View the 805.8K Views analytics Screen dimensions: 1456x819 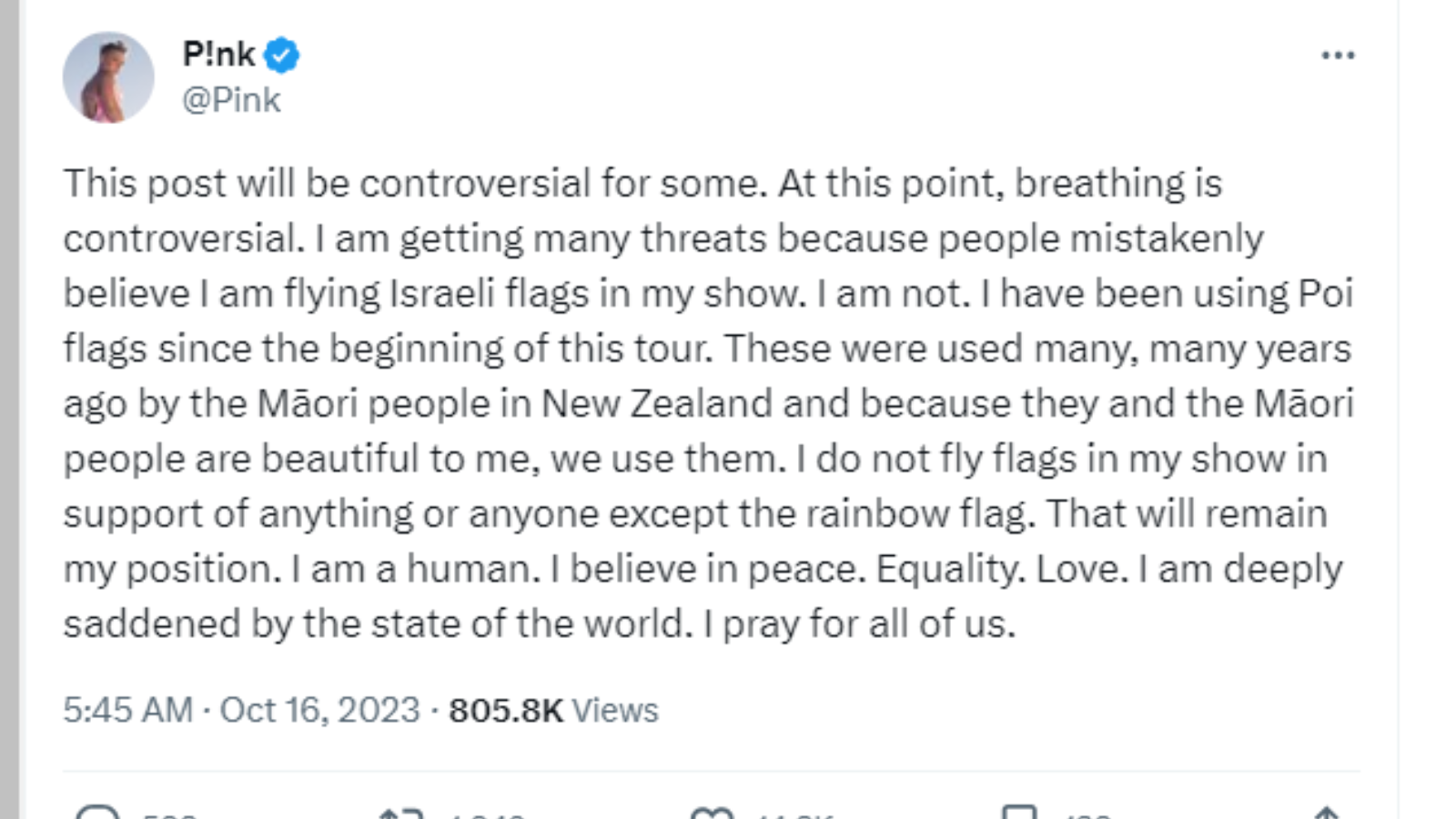[553, 710]
